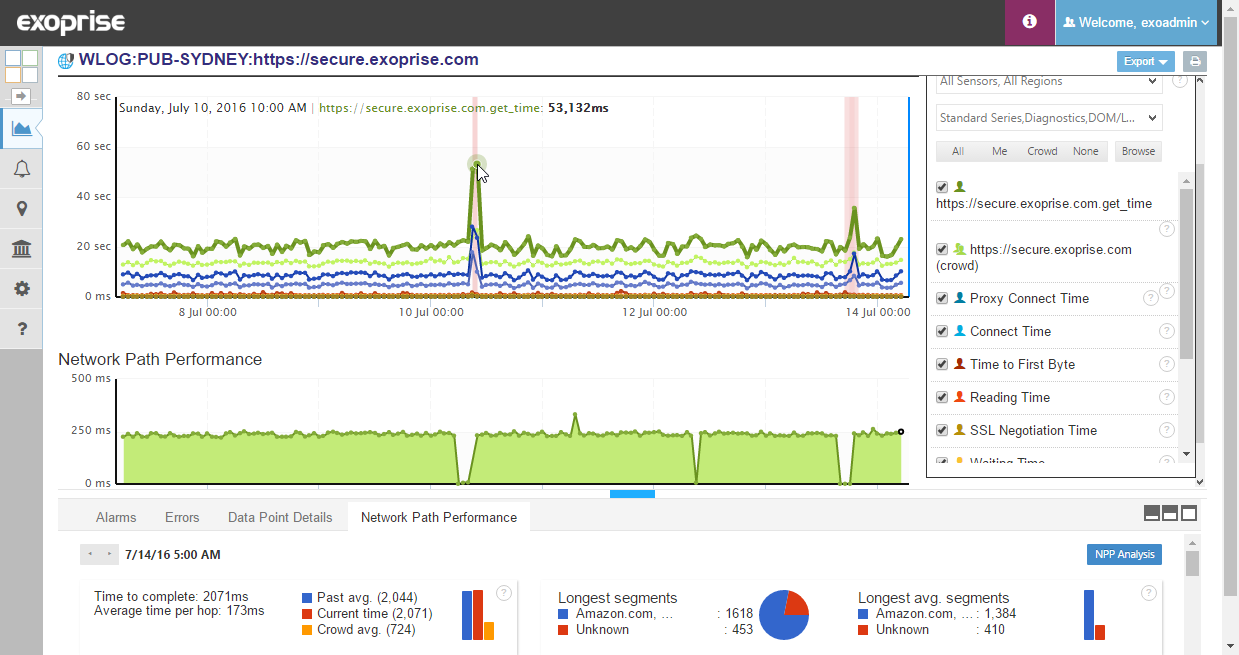The image size is (1239, 655).
Task: Click the purple info icon in header
Action: pos(1029,22)
